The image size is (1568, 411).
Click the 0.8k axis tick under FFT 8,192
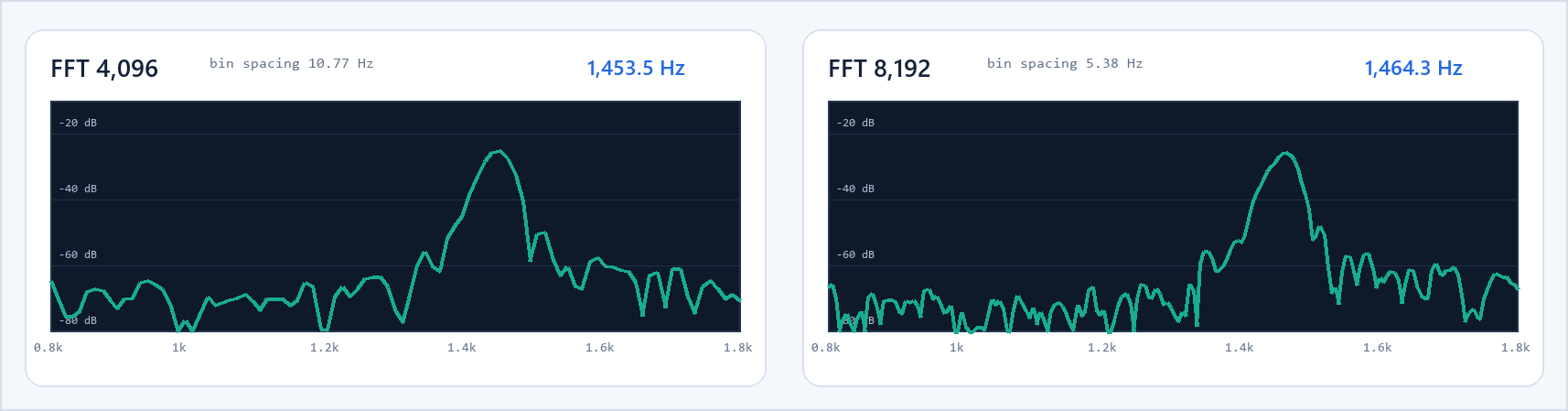coord(826,348)
